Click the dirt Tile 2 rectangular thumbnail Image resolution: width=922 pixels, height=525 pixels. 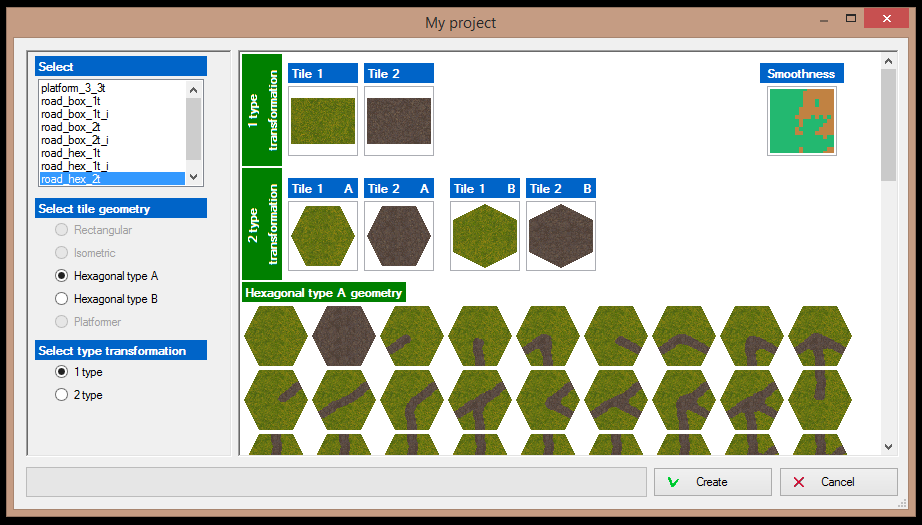pos(398,121)
